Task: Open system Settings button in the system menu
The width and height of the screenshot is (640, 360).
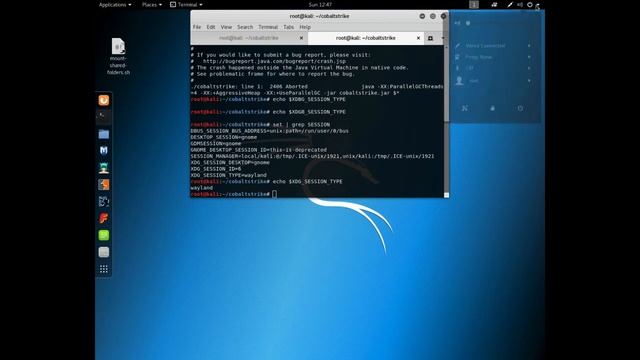Action: (464, 109)
